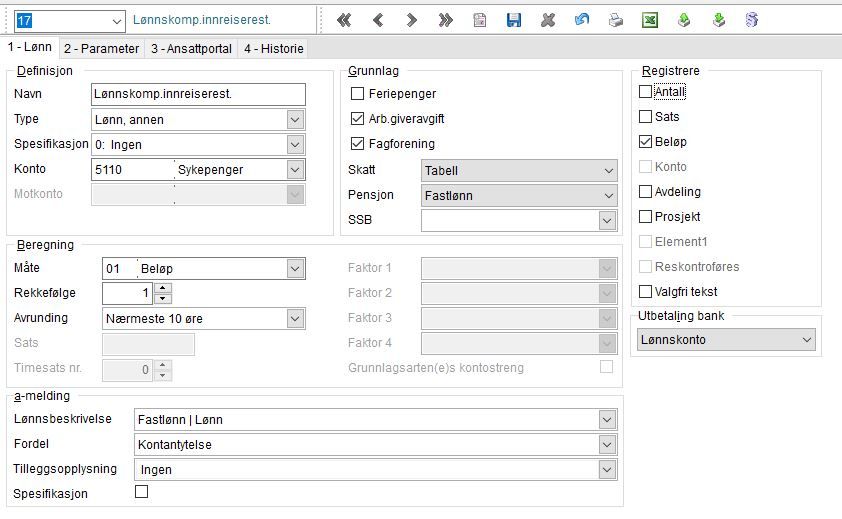842x519 pixels.
Task: Open the 4 - Historie tab
Action: click(x=273, y=49)
